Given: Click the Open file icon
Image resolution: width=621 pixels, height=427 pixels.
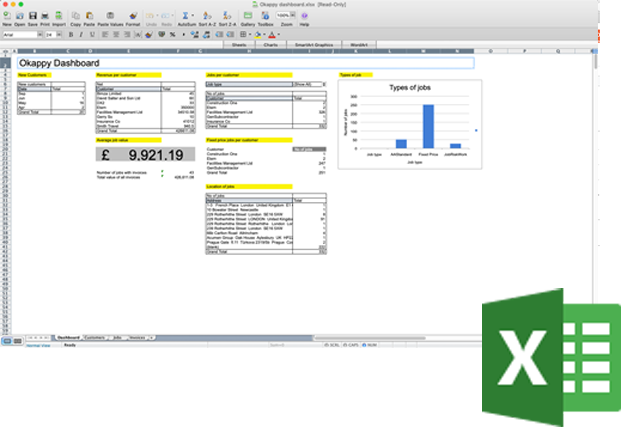Looking at the screenshot, I should 20,16.
